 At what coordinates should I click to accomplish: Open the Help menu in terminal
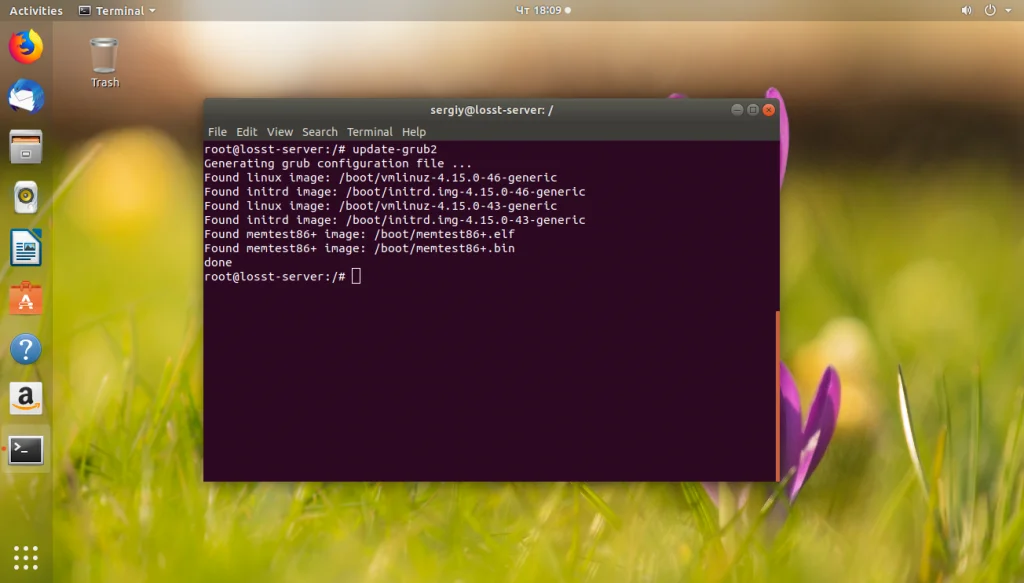point(413,132)
